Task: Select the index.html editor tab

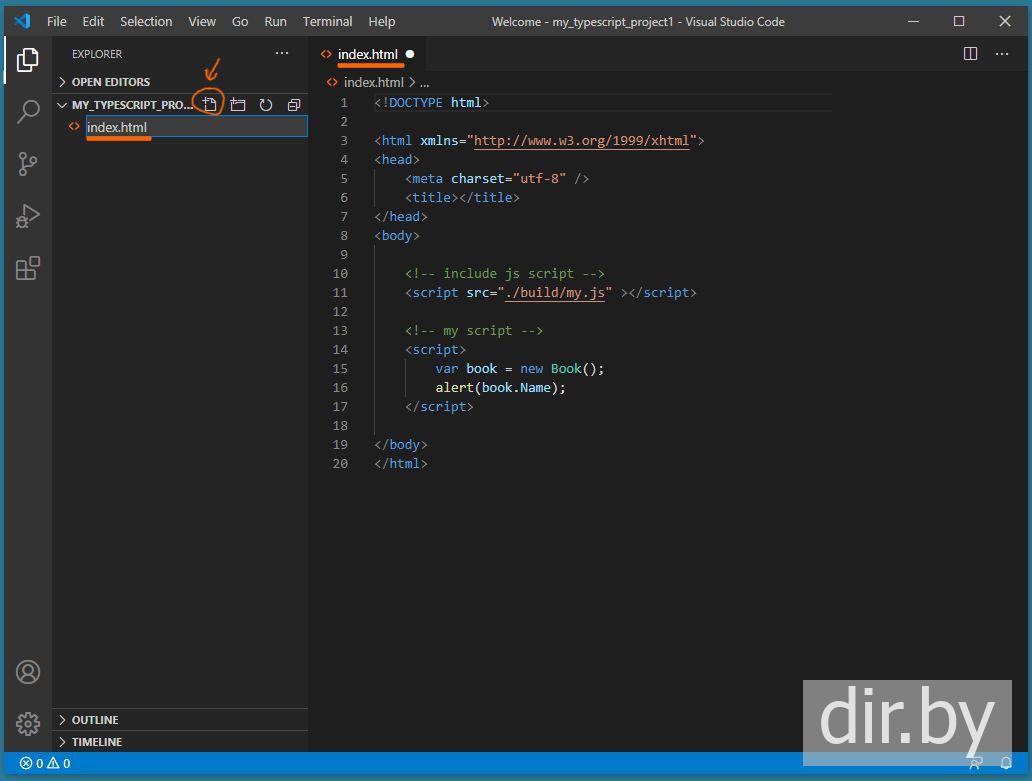Action: 367,54
